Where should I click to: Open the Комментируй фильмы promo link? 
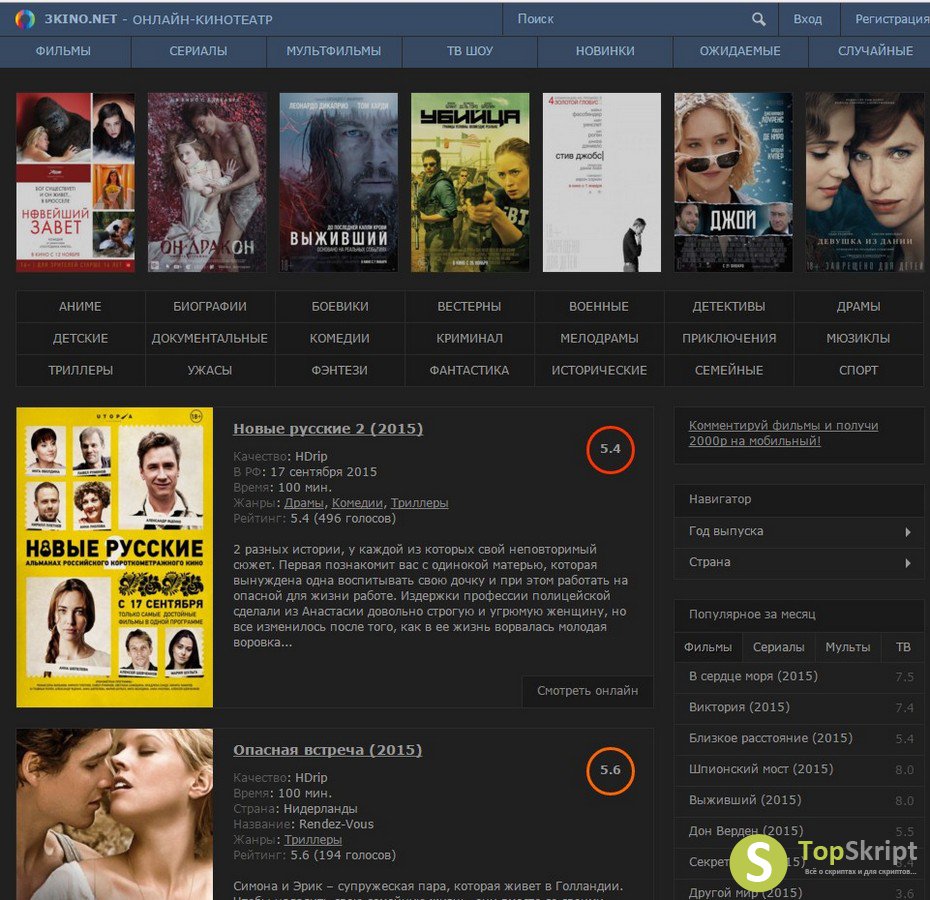(784, 433)
